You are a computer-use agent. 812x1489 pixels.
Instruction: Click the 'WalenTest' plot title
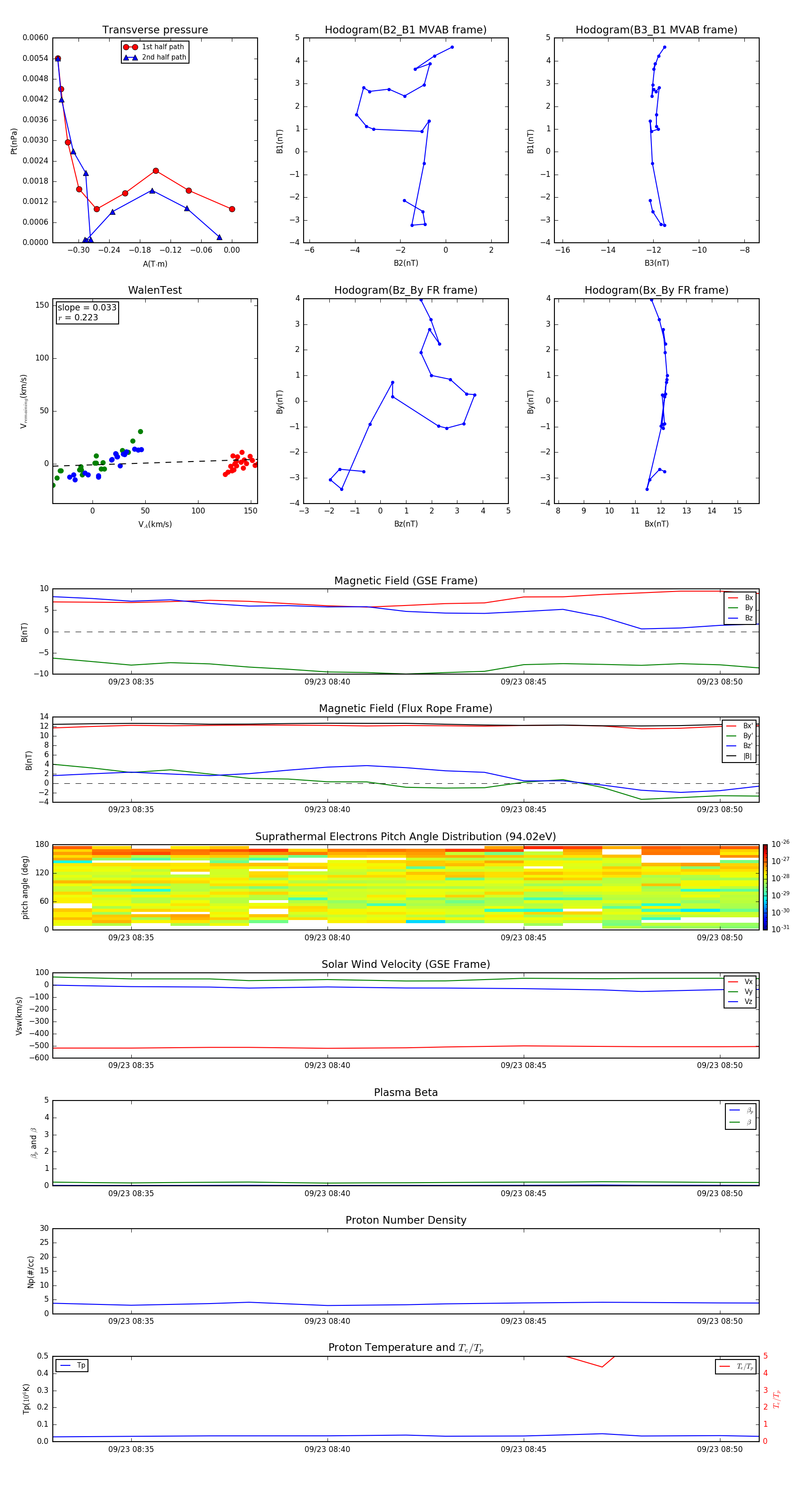155,290
